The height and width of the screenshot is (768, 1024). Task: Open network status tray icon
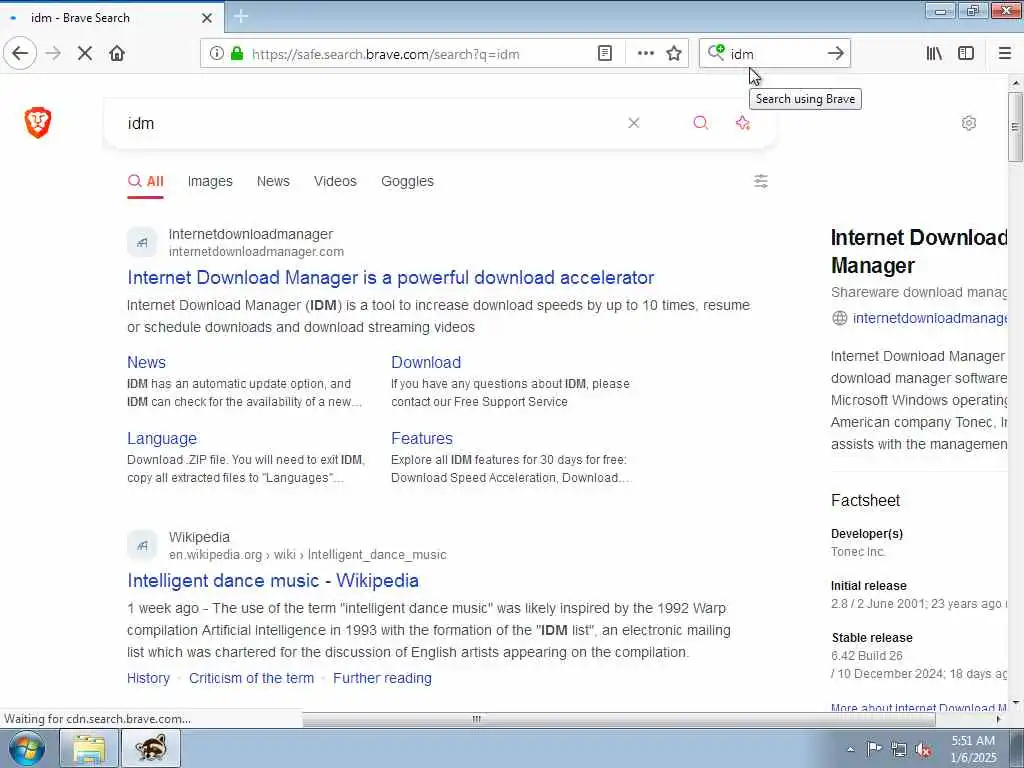899,749
